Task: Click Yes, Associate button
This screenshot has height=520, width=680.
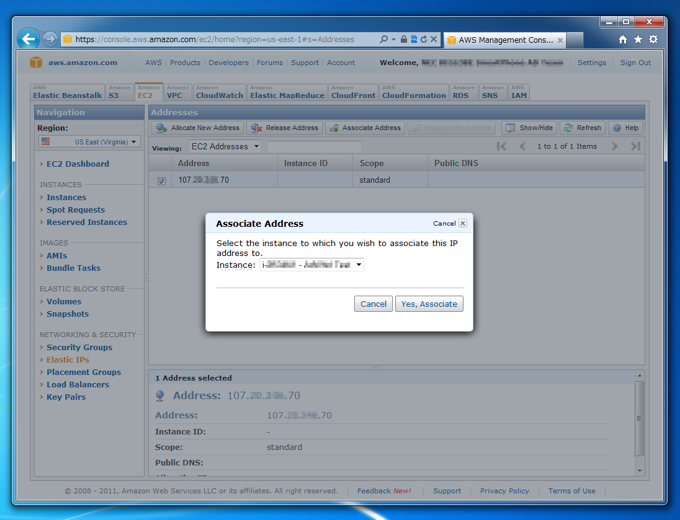Action: tap(429, 304)
